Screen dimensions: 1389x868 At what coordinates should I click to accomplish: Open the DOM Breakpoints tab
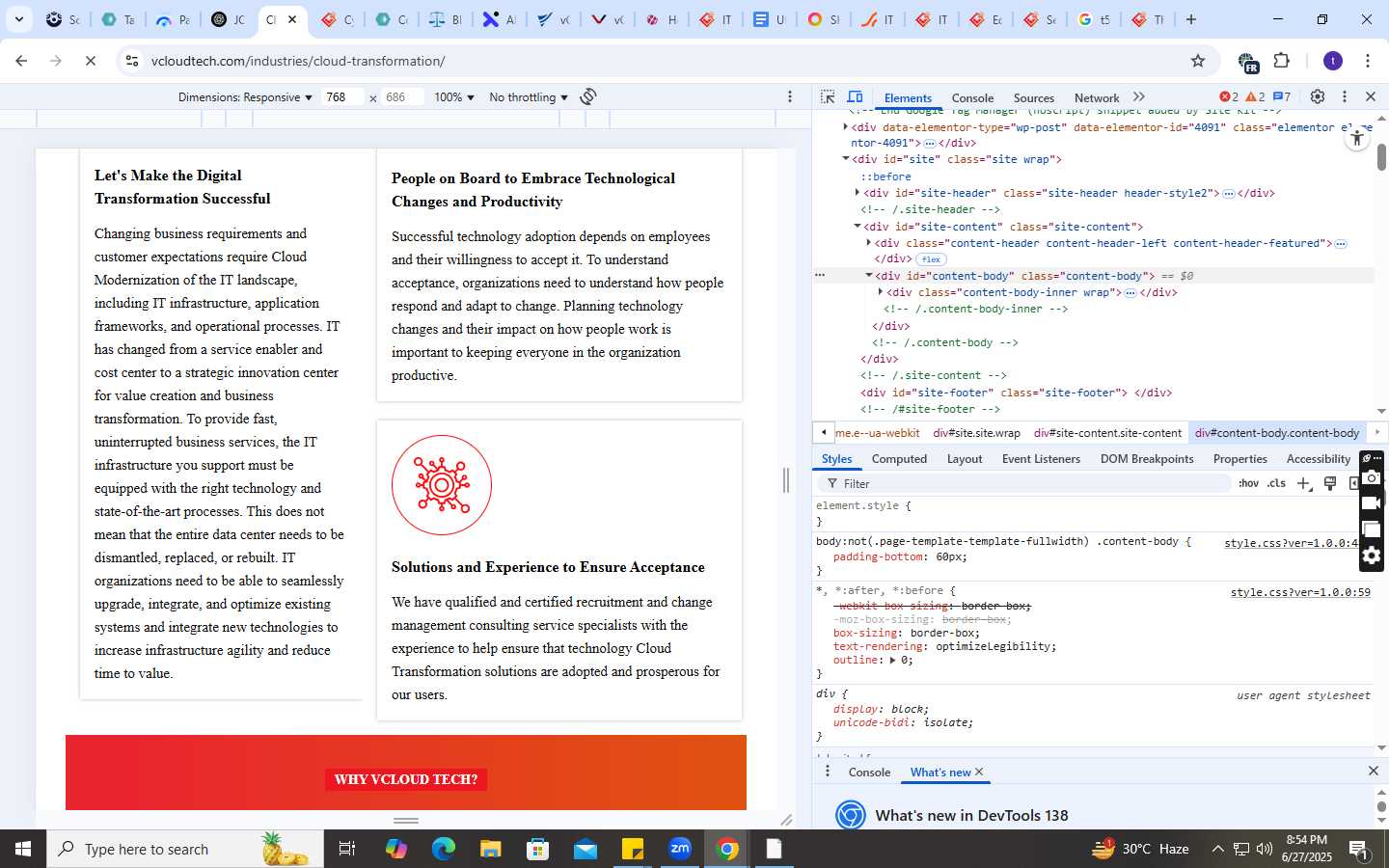coord(1147,459)
